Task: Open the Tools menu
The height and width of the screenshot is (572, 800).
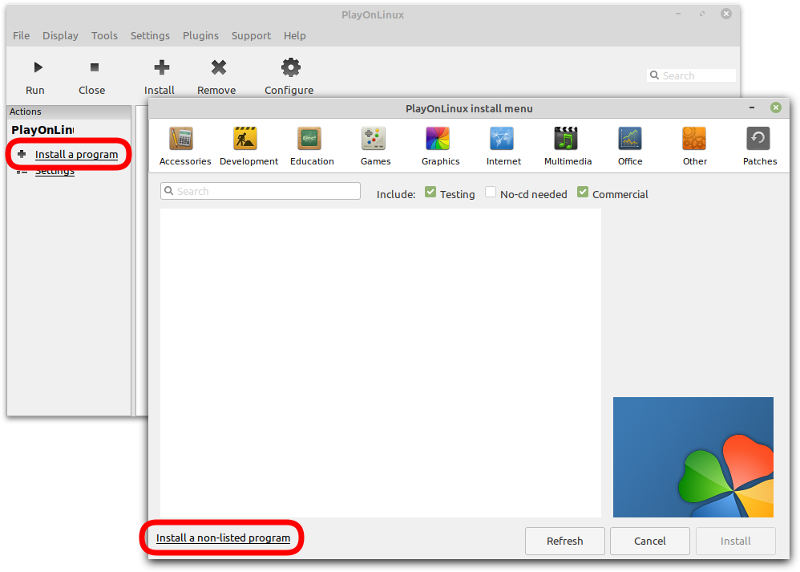Action: coord(104,35)
